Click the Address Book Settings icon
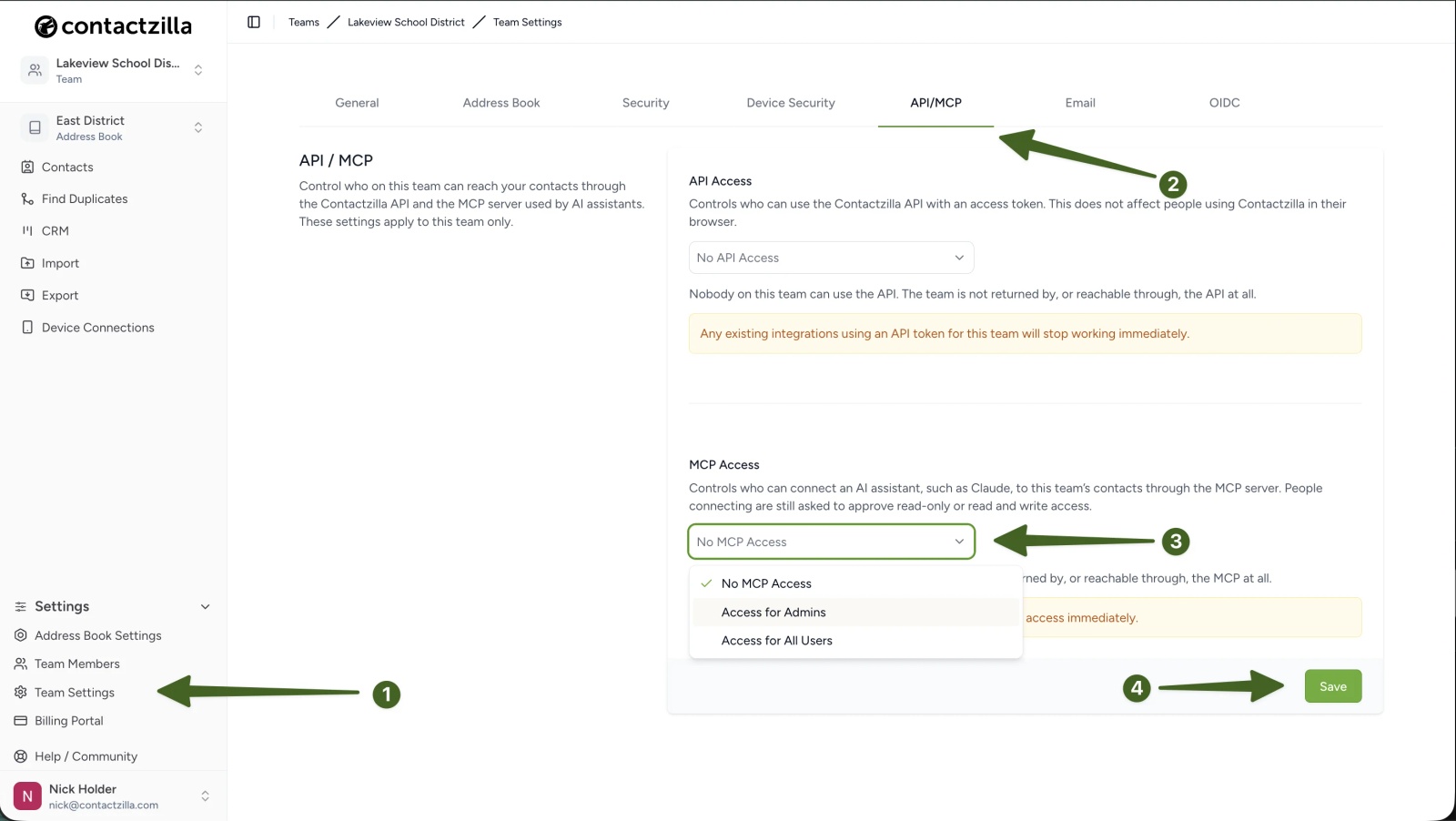Image resolution: width=1456 pixels, height=821 pixels. 21,635
